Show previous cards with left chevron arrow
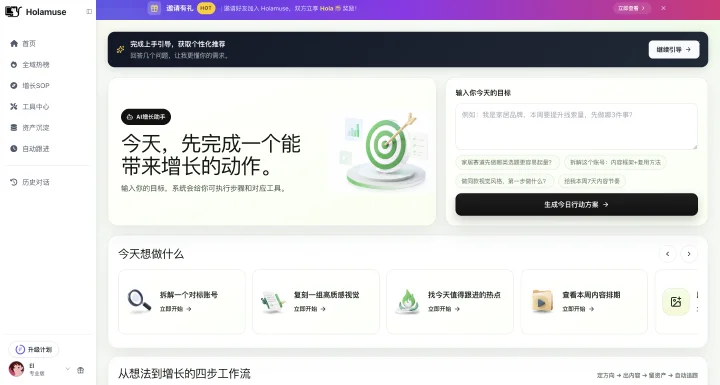This screenshot has width=720, height=385. [668, 254]
